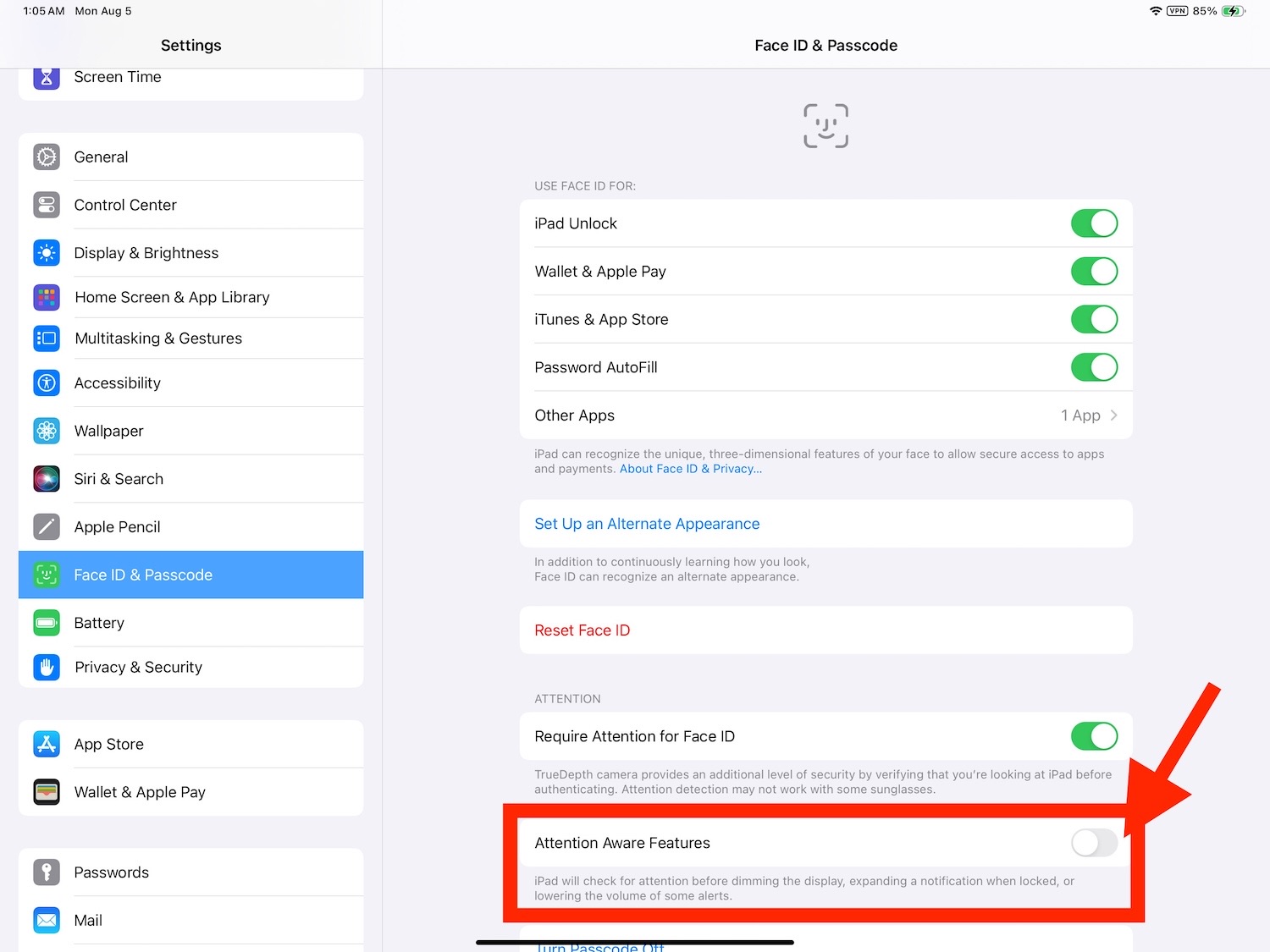Tap the Display & Brightness sun icon

coord(47,253)
